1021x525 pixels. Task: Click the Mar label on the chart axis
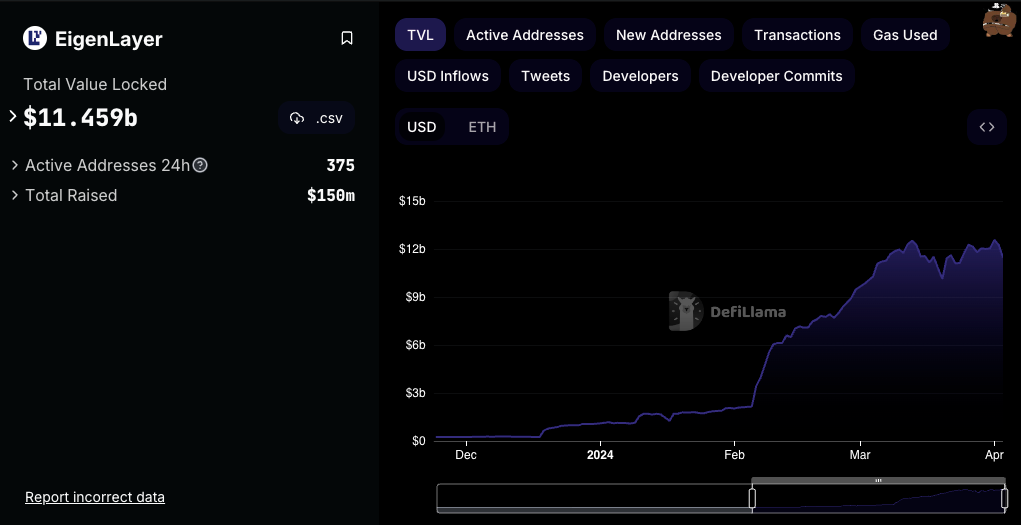click(861, 455)
